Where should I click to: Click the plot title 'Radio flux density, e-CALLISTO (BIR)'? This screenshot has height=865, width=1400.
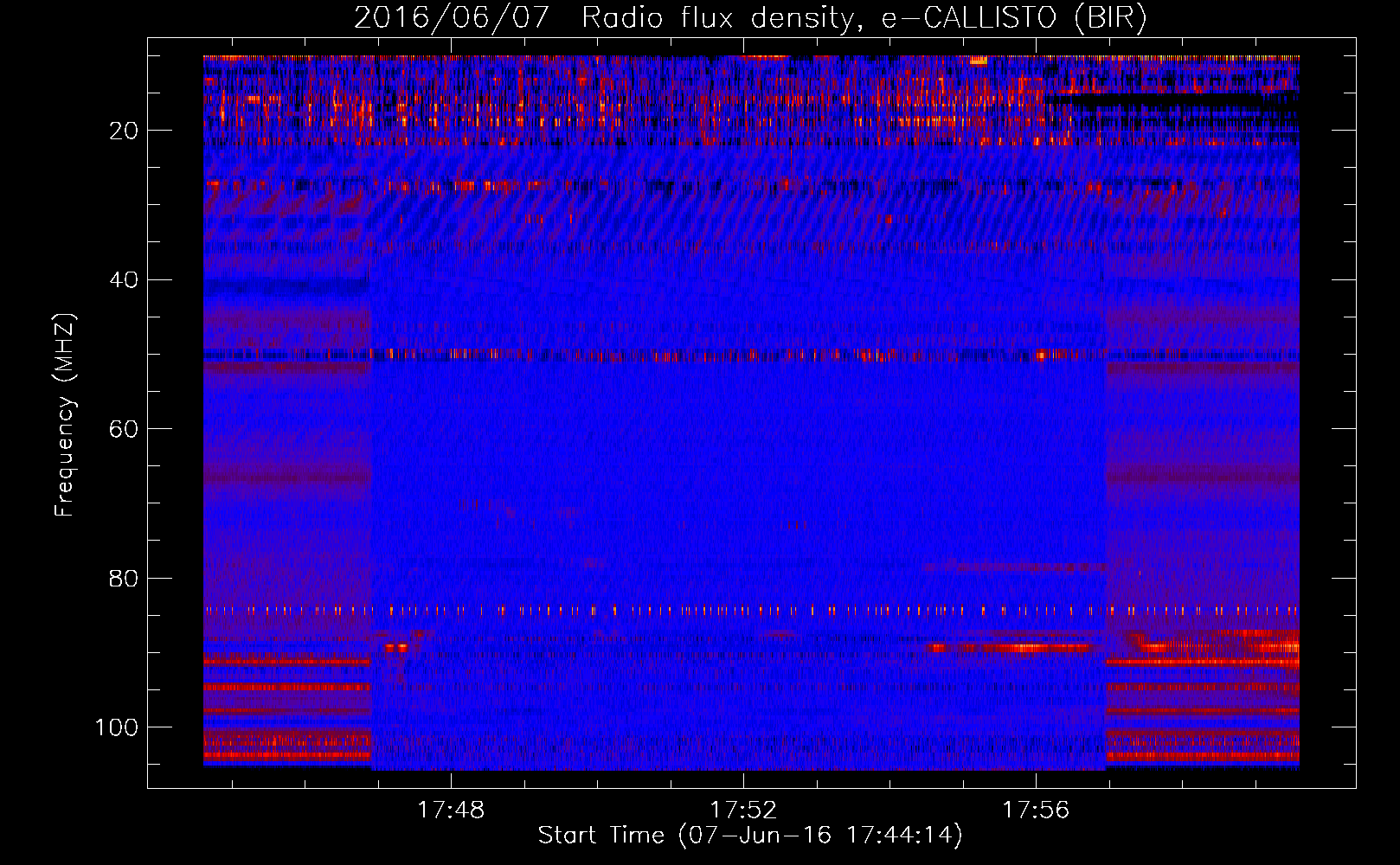pyautogui.click(x=864, y=18)
